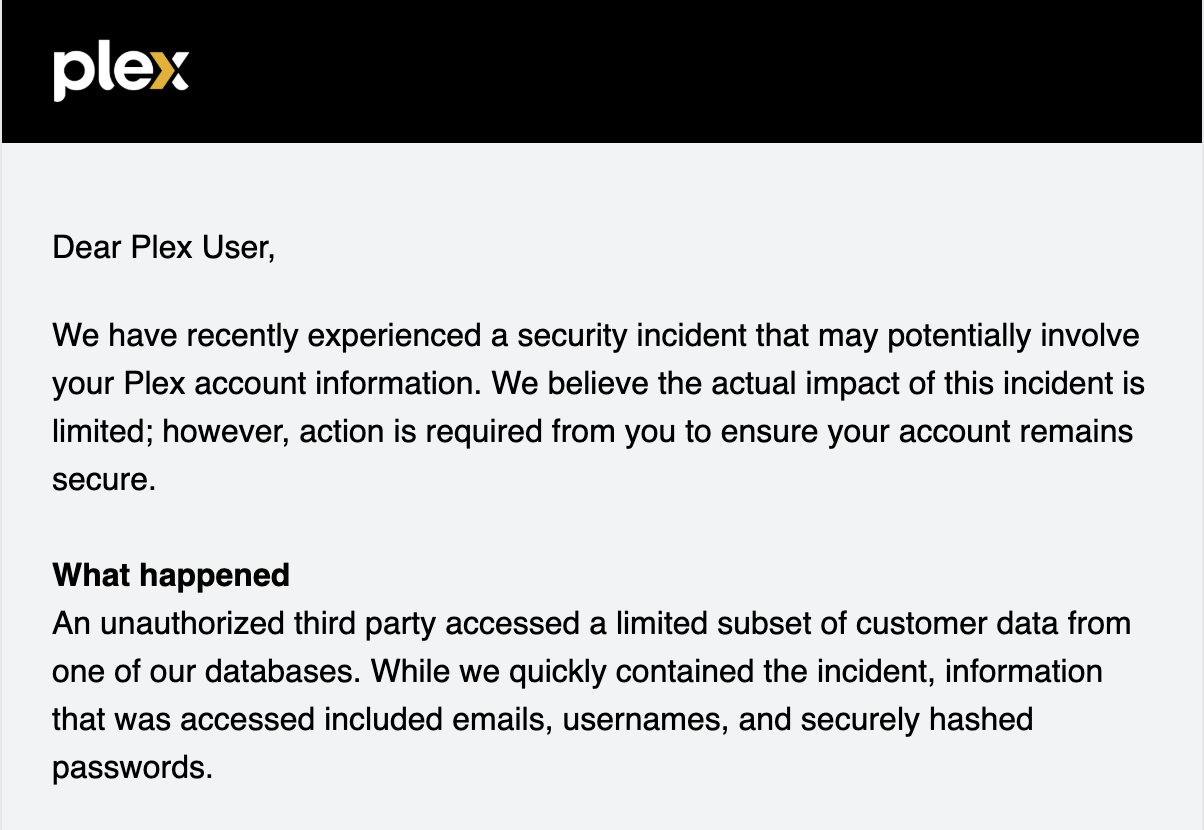This screenshot has height=830, width=1204.
Task: Click the word "secure." ending the first paragraph
Action: click(105, 481)
